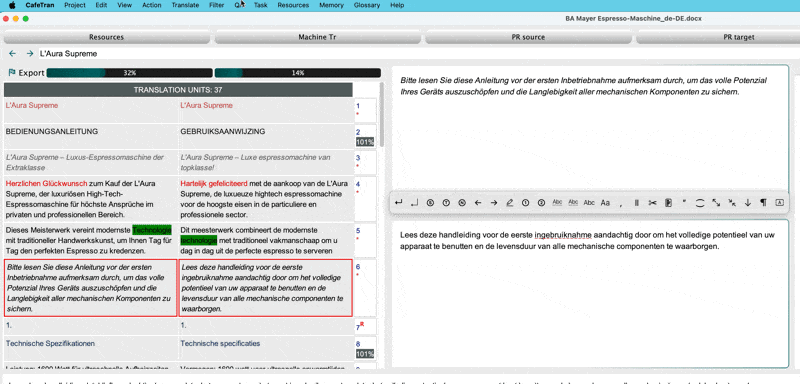Click the circled 2 icon in toolbar
The width and height of the screenshot is (800, 384).
[541, 202]
